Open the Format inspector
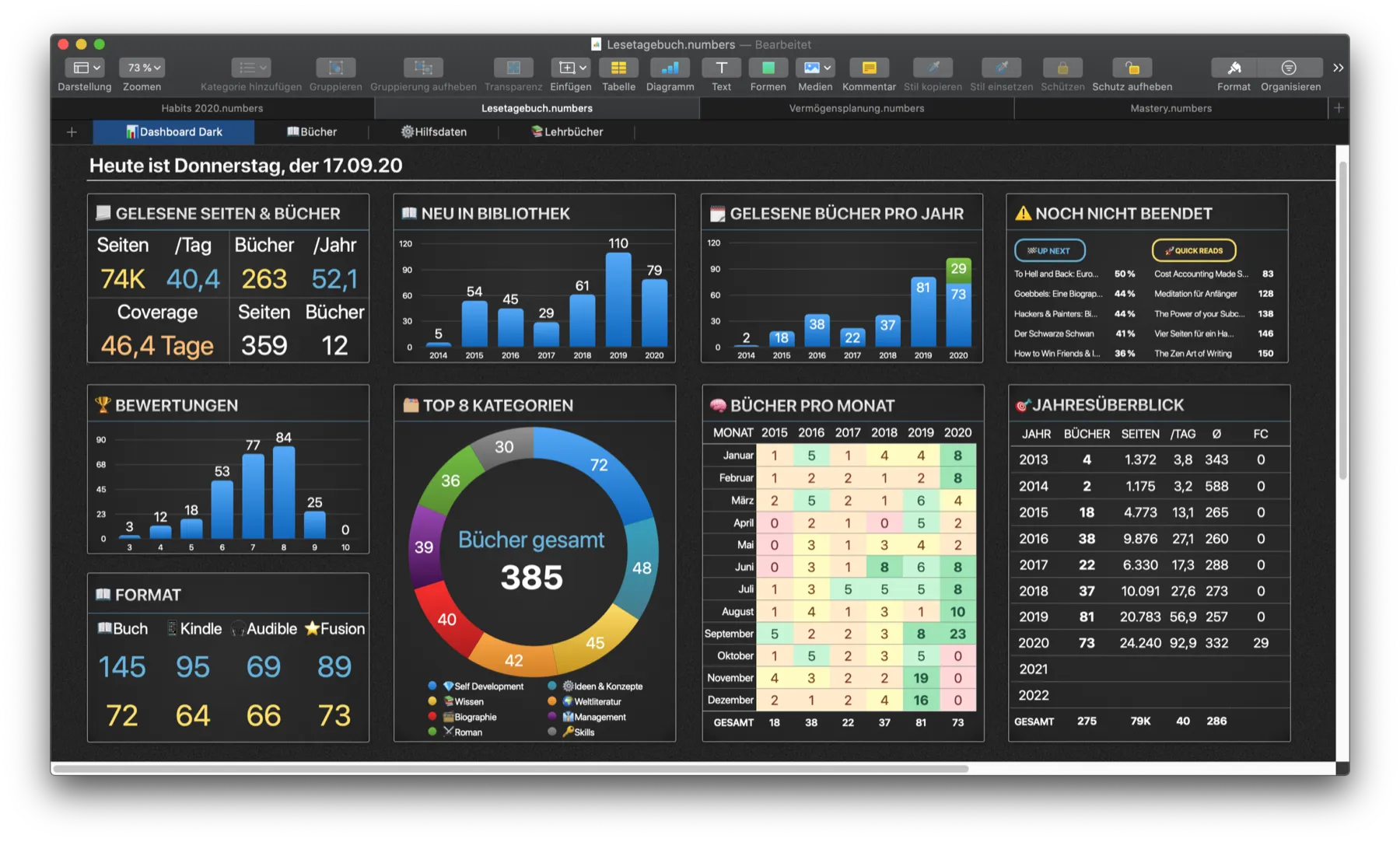 click(1234, 68)
